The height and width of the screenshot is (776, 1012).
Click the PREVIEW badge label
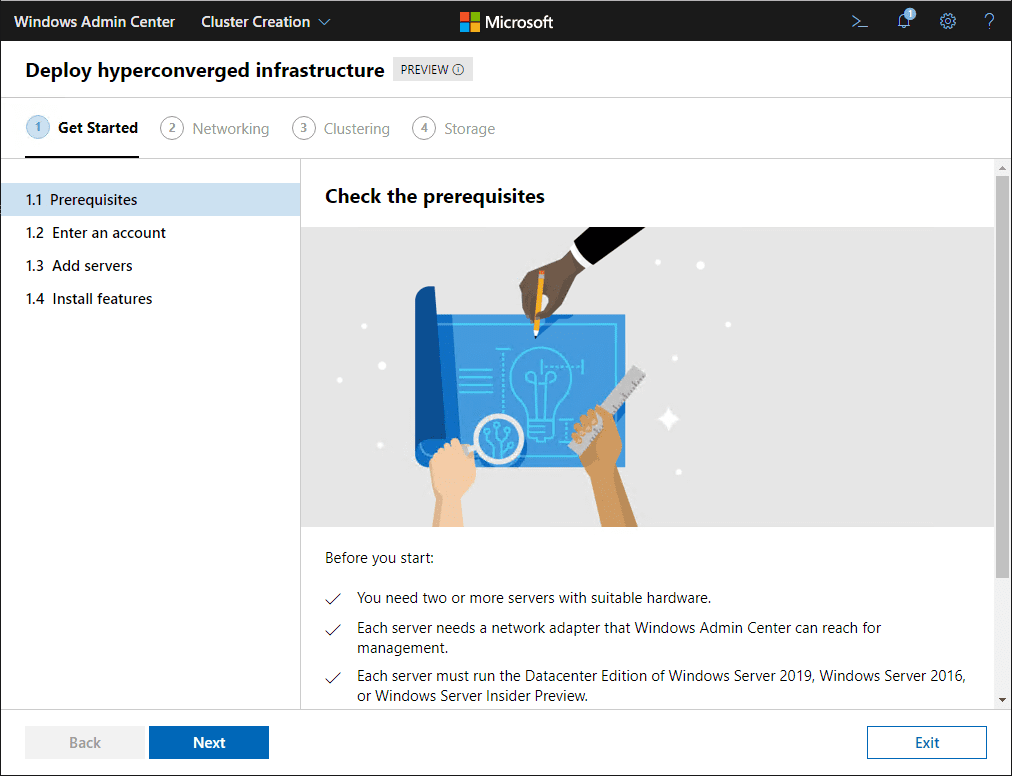coord(424,70)
